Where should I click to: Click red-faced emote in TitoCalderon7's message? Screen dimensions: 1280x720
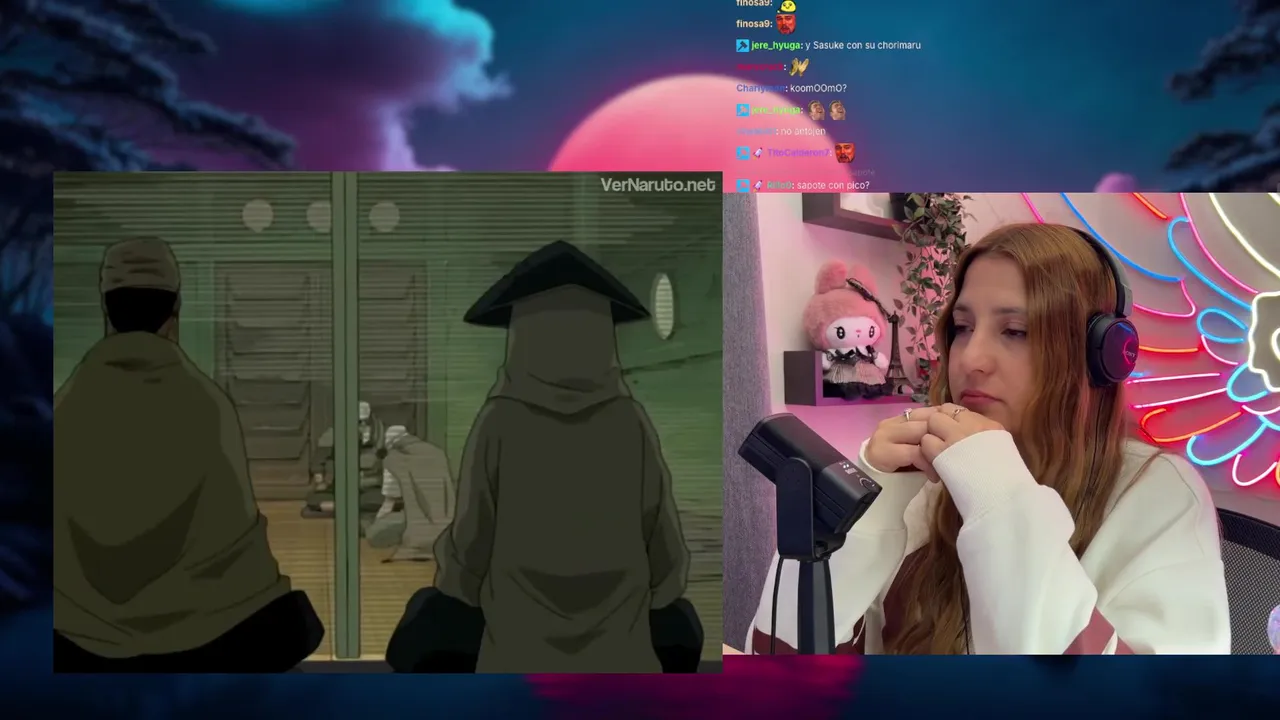[x=845, y=153]
